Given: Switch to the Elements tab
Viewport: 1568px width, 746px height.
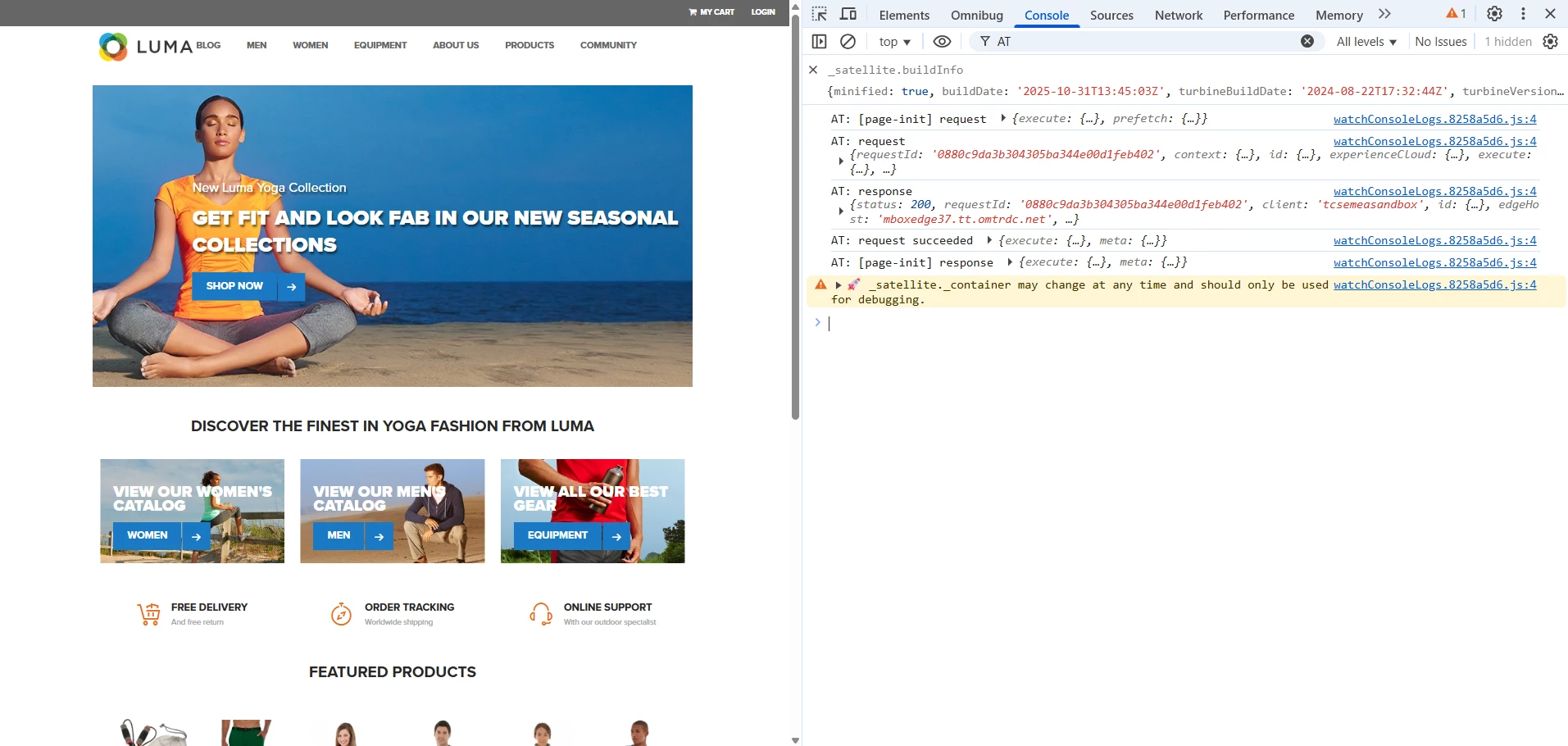Looking at the screenshot, I should pos(904,15).
